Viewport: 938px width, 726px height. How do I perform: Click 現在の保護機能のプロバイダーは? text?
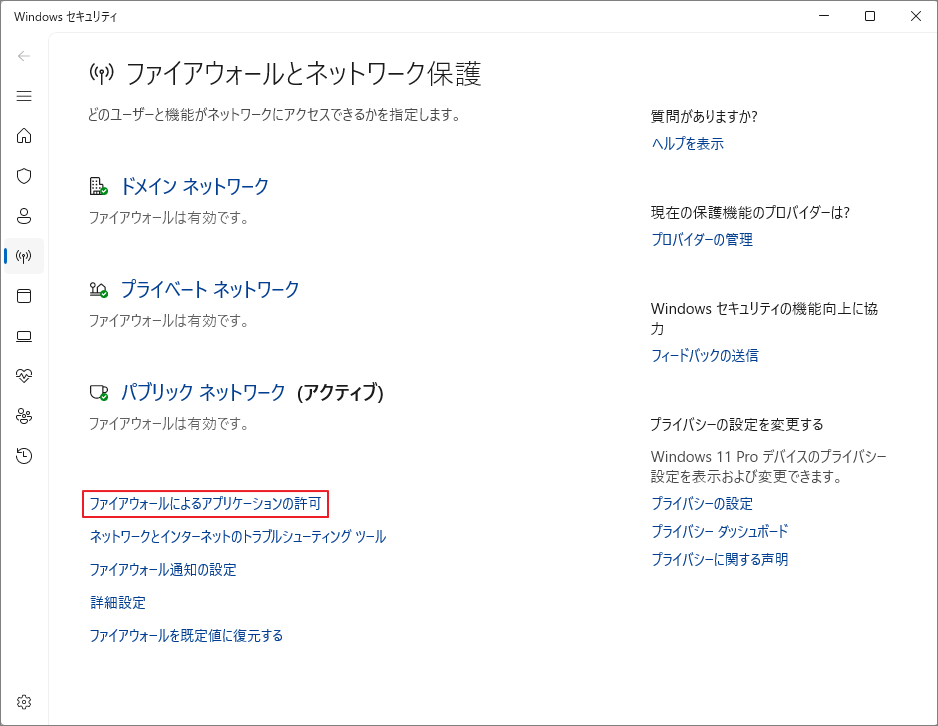tap(750, 212)
